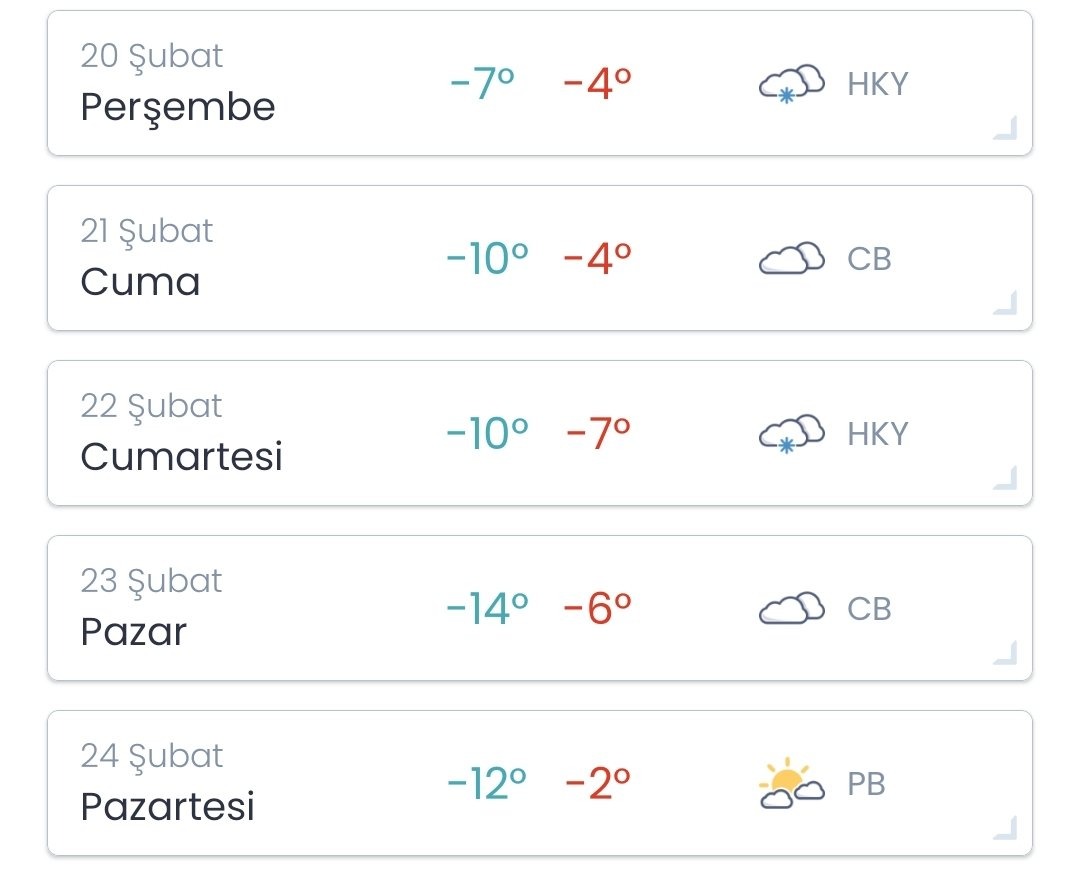Open the Perşembe day name
This screenshot has width=1080, height=879.
[178, 108]
